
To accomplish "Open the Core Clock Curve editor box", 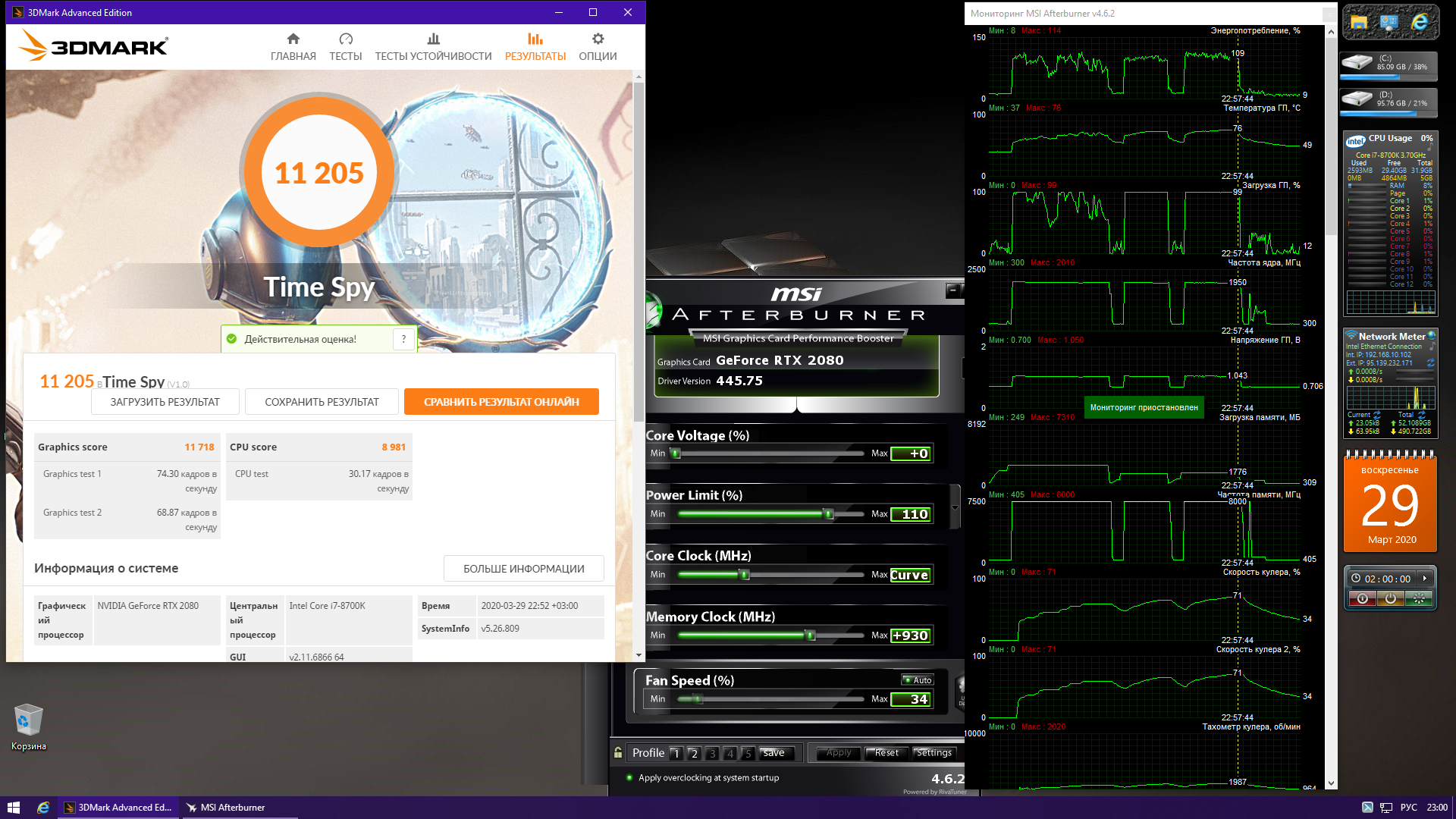I will [909, 575].
